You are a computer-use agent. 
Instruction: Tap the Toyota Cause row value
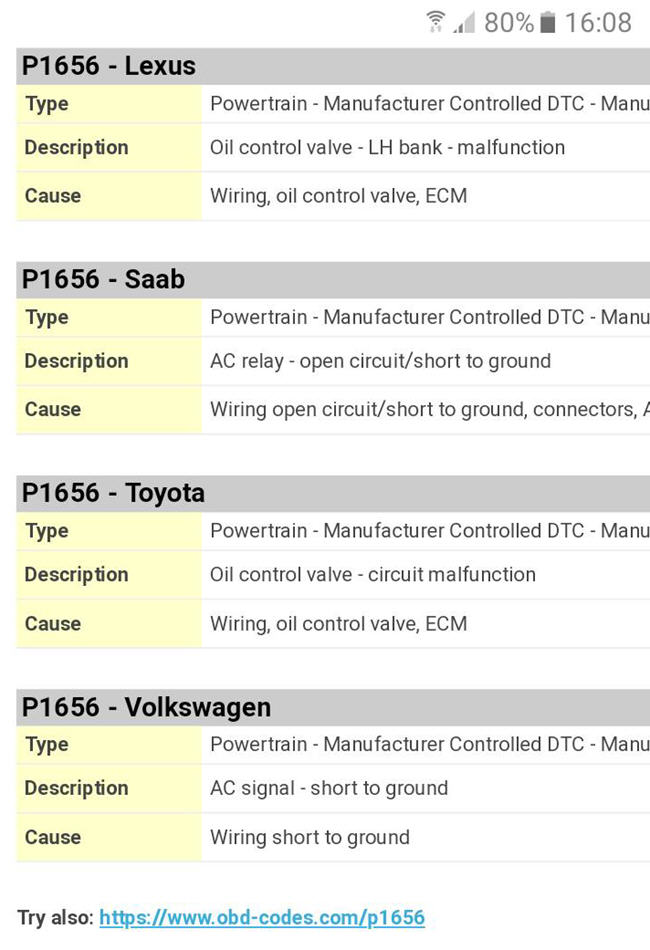pos(338,624)
